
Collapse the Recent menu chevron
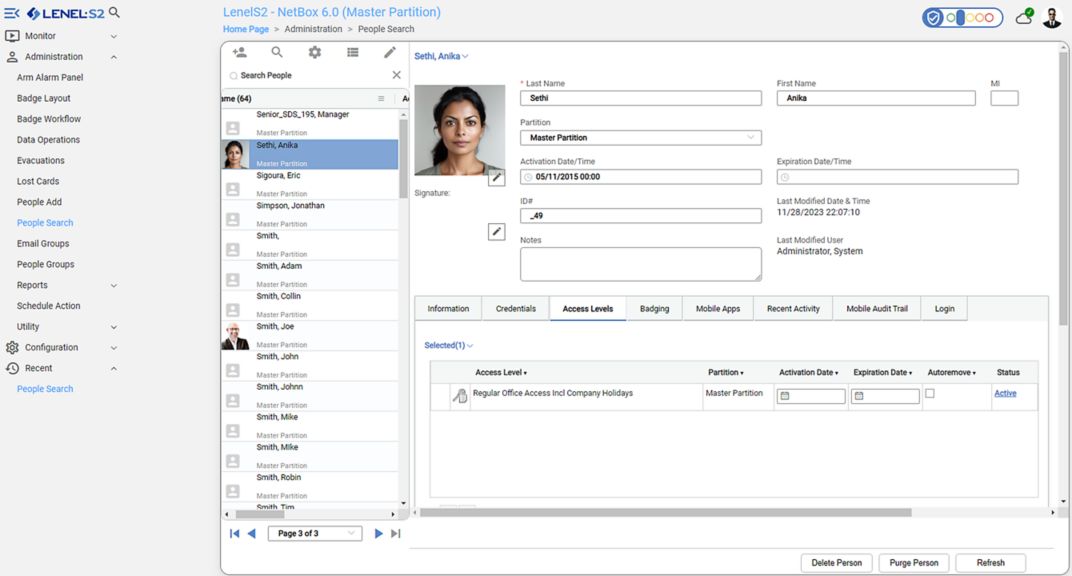point(113,368)
